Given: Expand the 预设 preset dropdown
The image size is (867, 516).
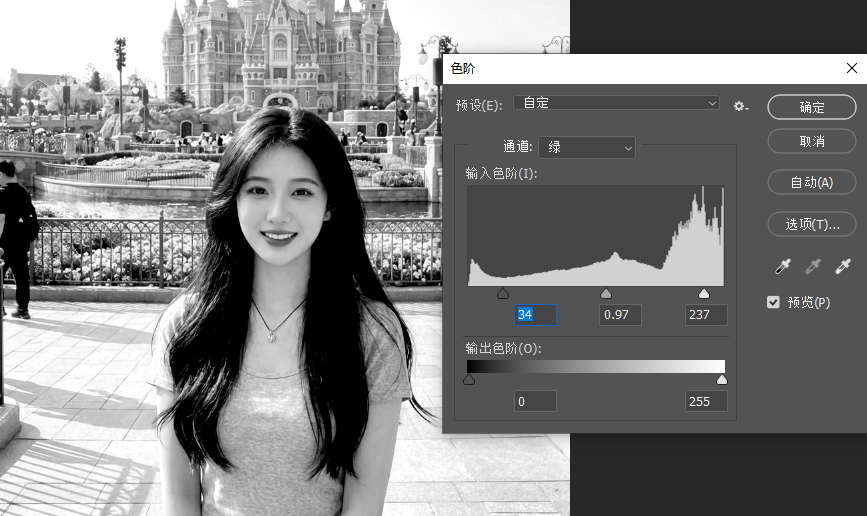Looking at the screenshot, I should 616,103.
